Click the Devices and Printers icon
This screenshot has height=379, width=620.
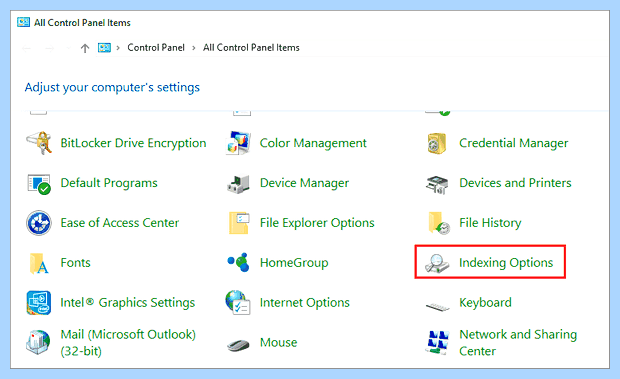click(x=437, y=185)
